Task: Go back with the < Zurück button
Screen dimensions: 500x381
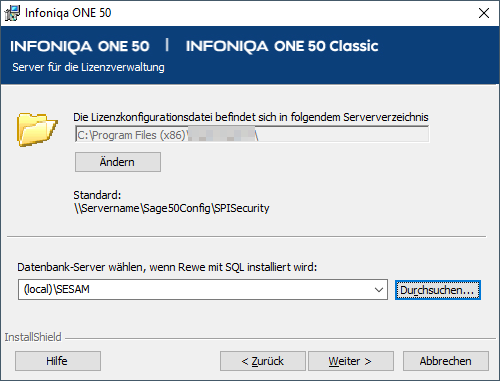Action: click(263, 361)
